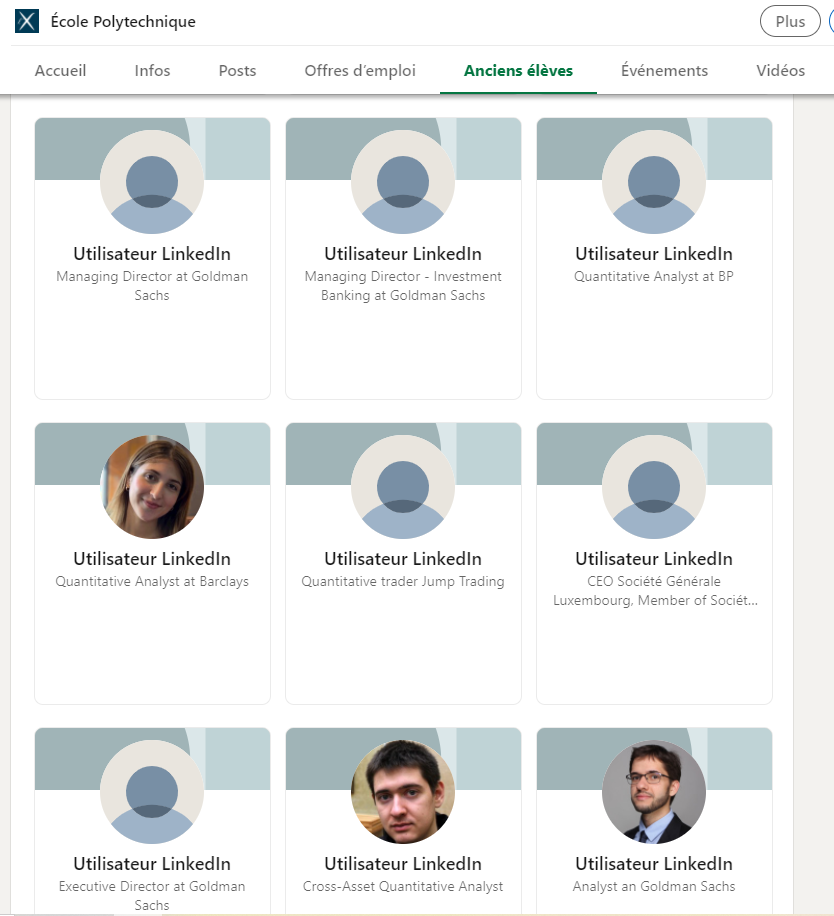
Task: Open the École Polytechnique page title
Action: [x=123, y=22]
